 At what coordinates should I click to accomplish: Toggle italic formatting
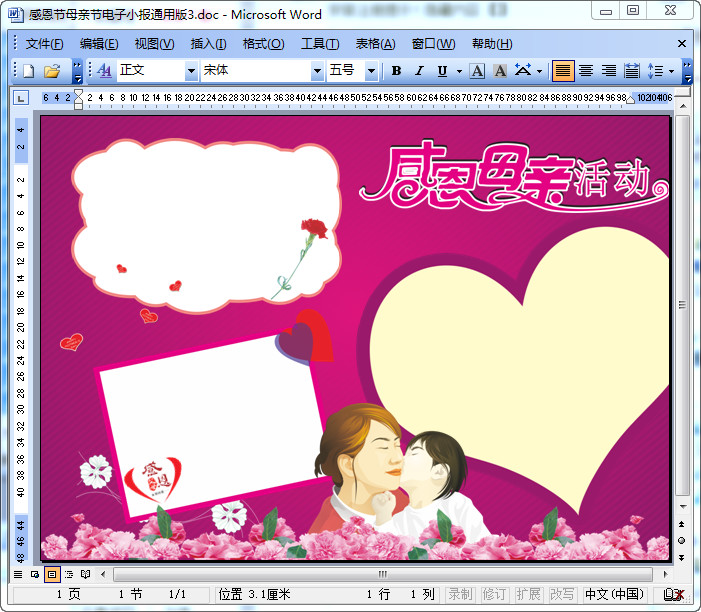[419, 71]
